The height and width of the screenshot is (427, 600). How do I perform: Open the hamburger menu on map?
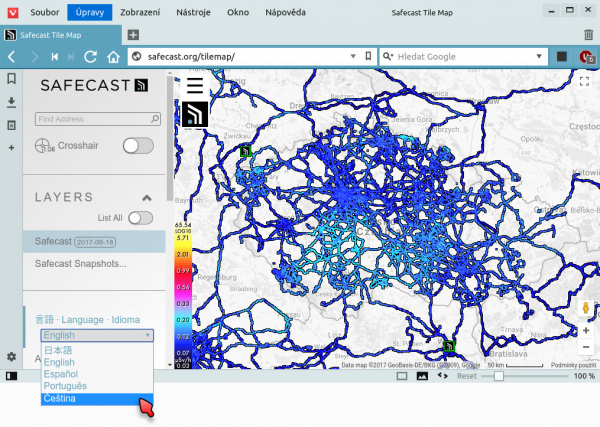click(195, 85)
